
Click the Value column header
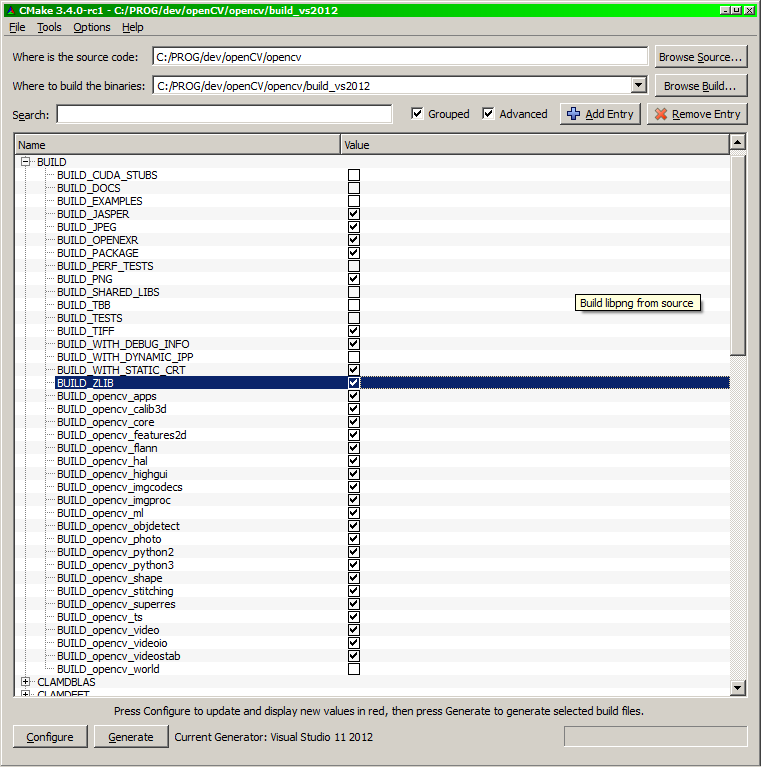(x=535, y=145)
